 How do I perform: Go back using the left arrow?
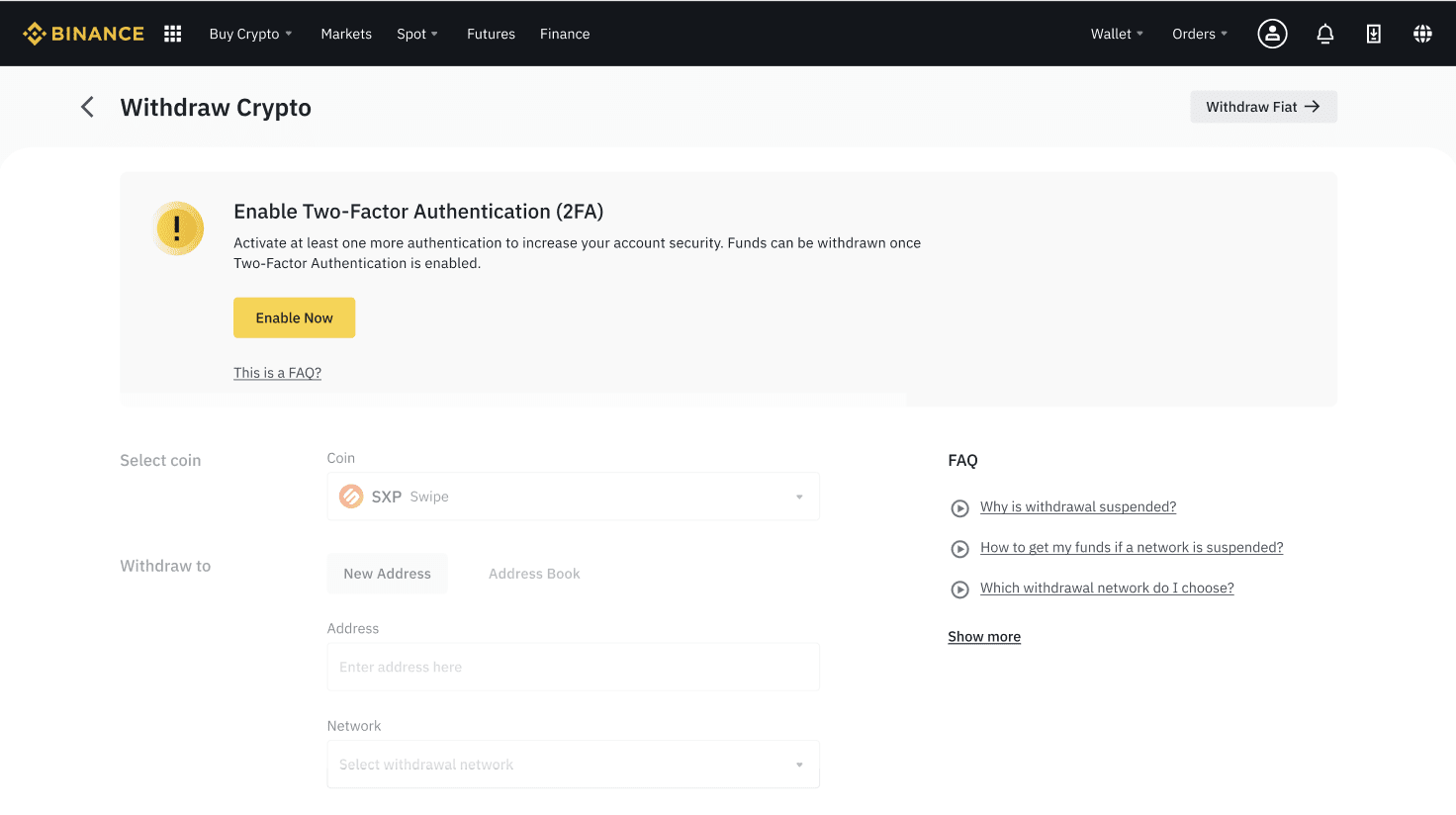point(88,107)
